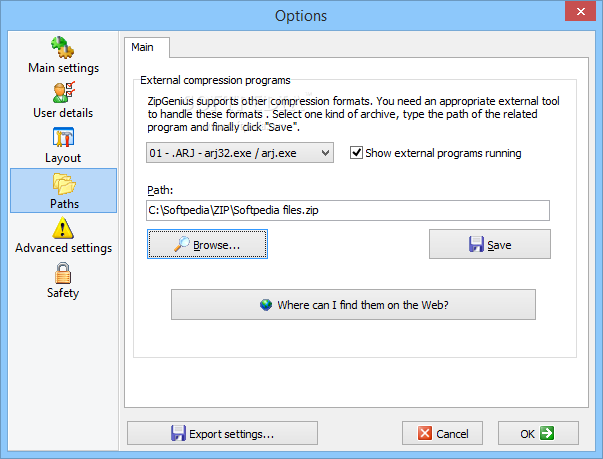Click Where can I find them on the Web?
603x459 pixels.
pyautogui.click(x=353, y=304)
